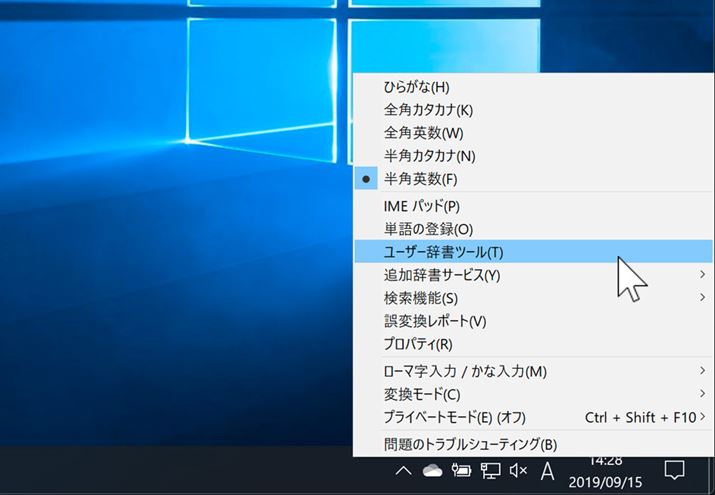The width and height of the screenshot is (715, 495).
Task: Open IME パッド(P)
Action: coord(533,206)
